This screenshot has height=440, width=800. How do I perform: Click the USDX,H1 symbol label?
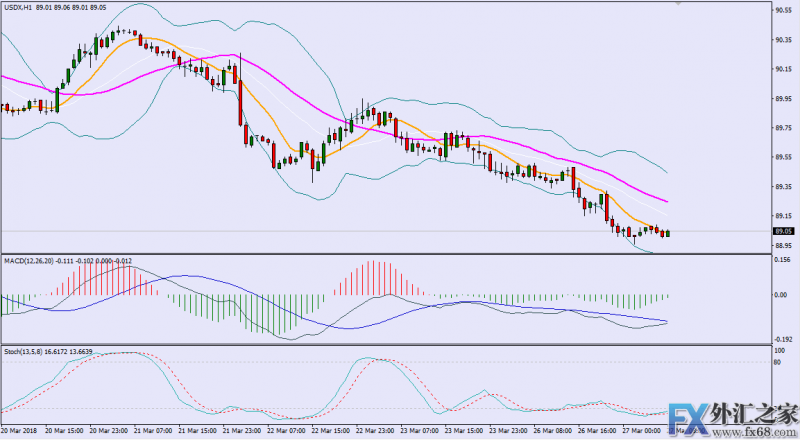[x=22, y=8]
